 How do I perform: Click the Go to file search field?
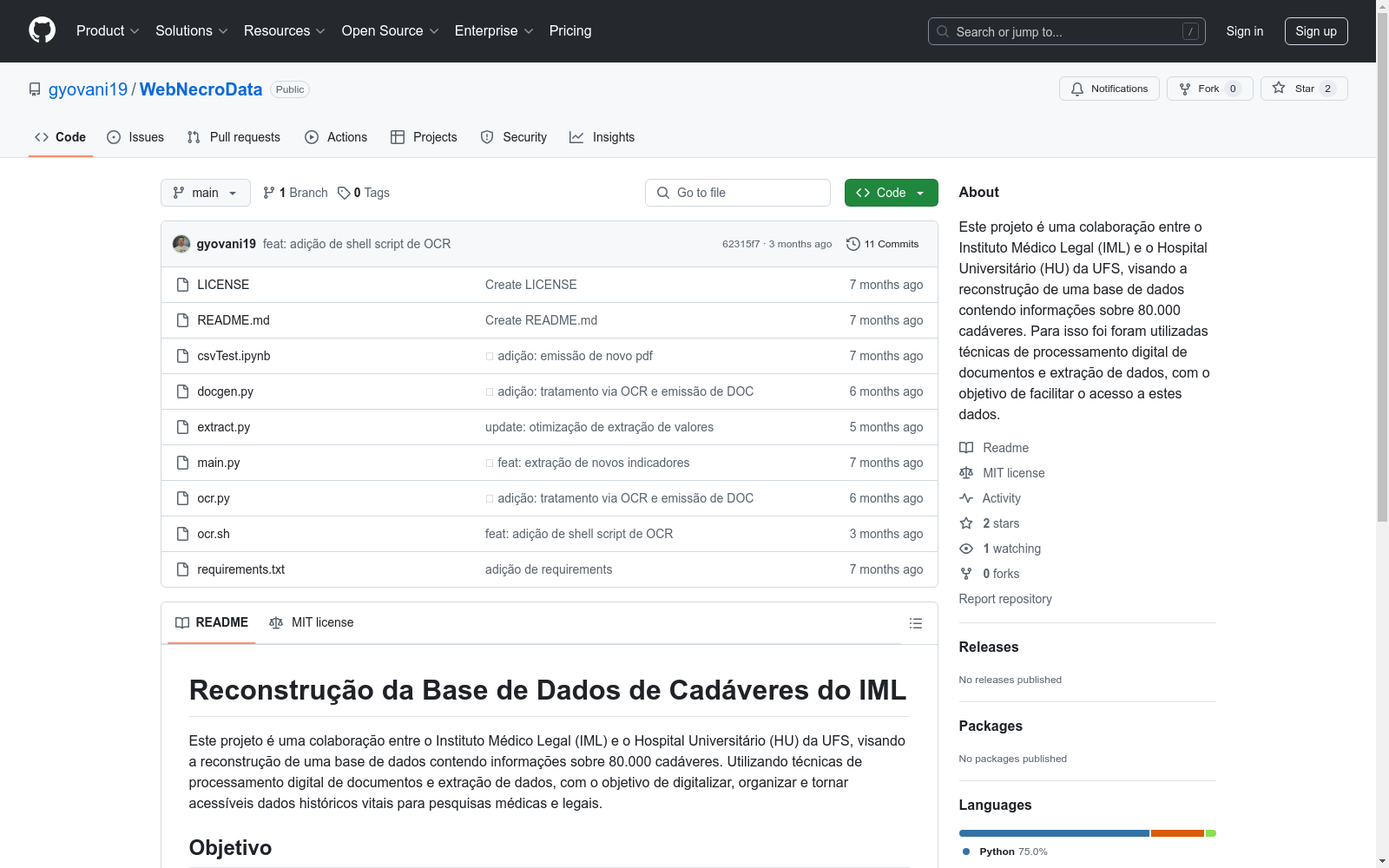[x=738, y=193]
